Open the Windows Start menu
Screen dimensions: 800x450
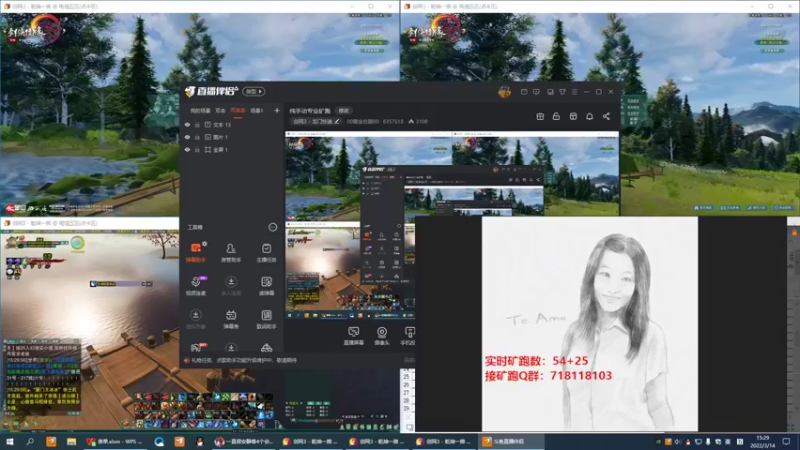click(x=10, y=441)
